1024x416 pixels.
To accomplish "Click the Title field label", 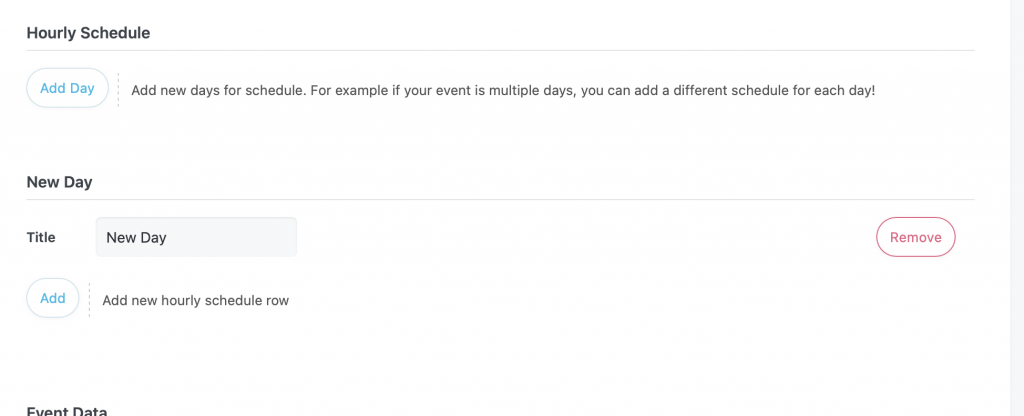I will coord(41,237).
